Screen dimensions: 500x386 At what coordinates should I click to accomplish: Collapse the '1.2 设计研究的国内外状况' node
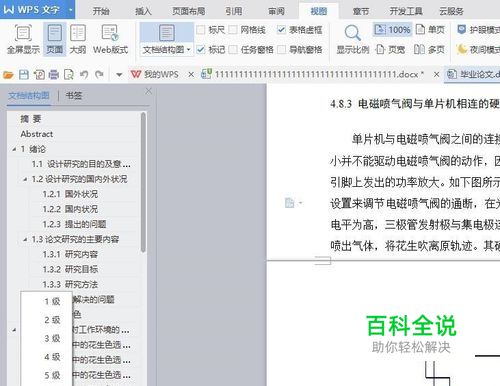pos(25,179)
